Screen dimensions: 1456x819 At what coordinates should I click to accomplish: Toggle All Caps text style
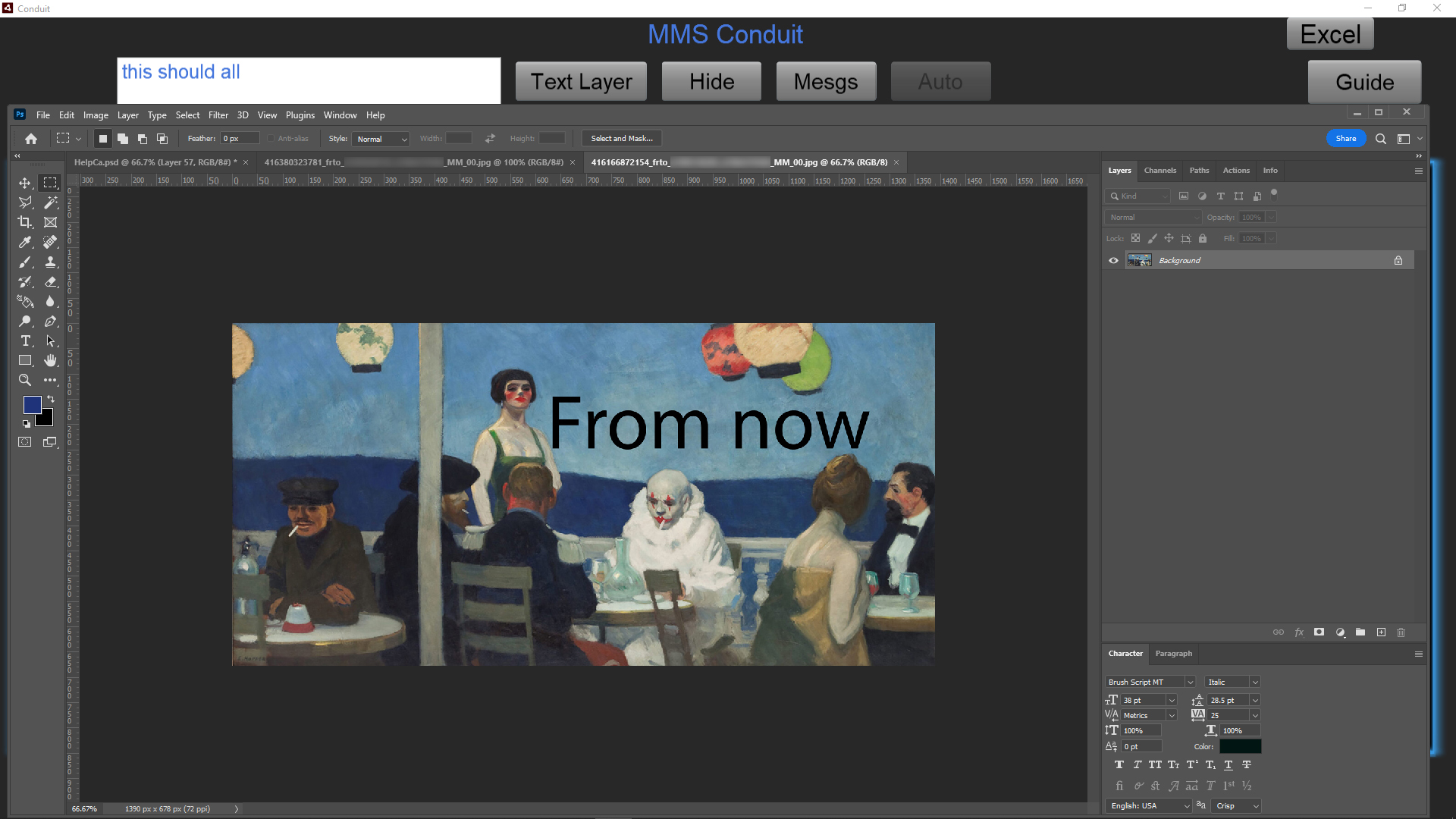tap(1155, 765)
